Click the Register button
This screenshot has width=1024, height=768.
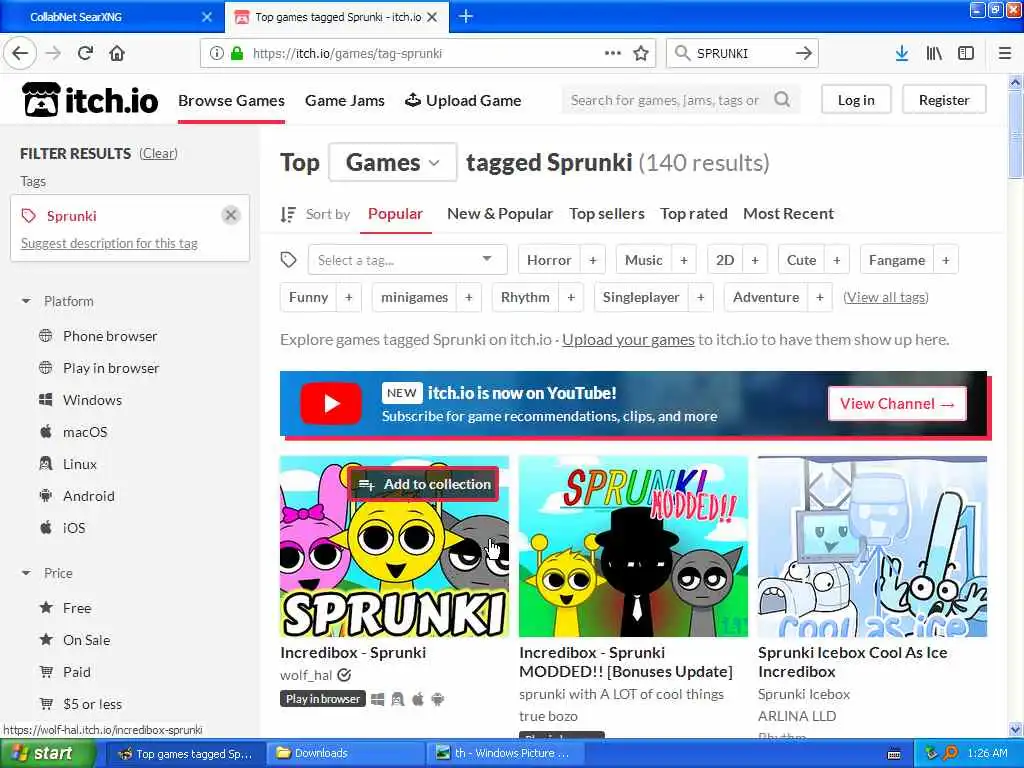click(x=944, y=100)
